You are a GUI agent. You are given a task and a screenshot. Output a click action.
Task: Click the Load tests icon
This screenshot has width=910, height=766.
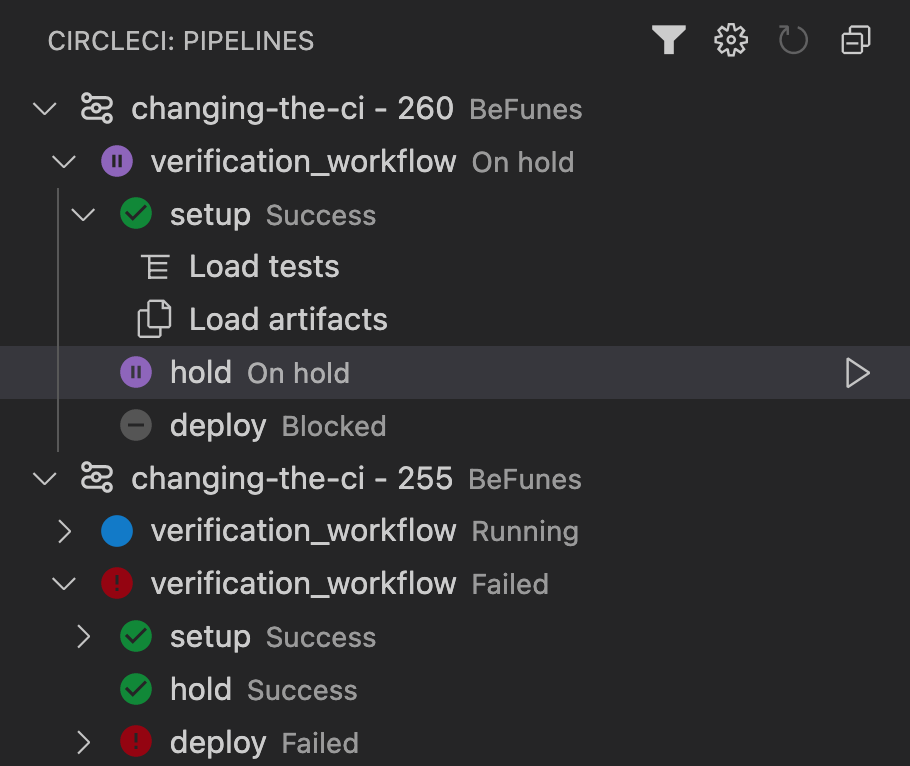pos(155,266)
